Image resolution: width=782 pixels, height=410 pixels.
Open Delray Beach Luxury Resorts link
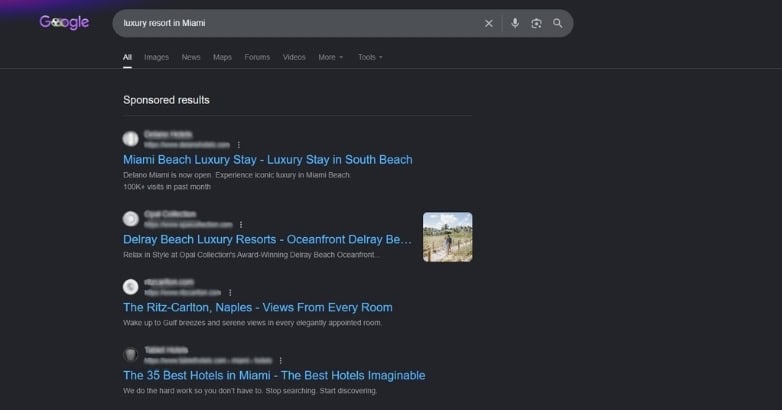point(267,239)
